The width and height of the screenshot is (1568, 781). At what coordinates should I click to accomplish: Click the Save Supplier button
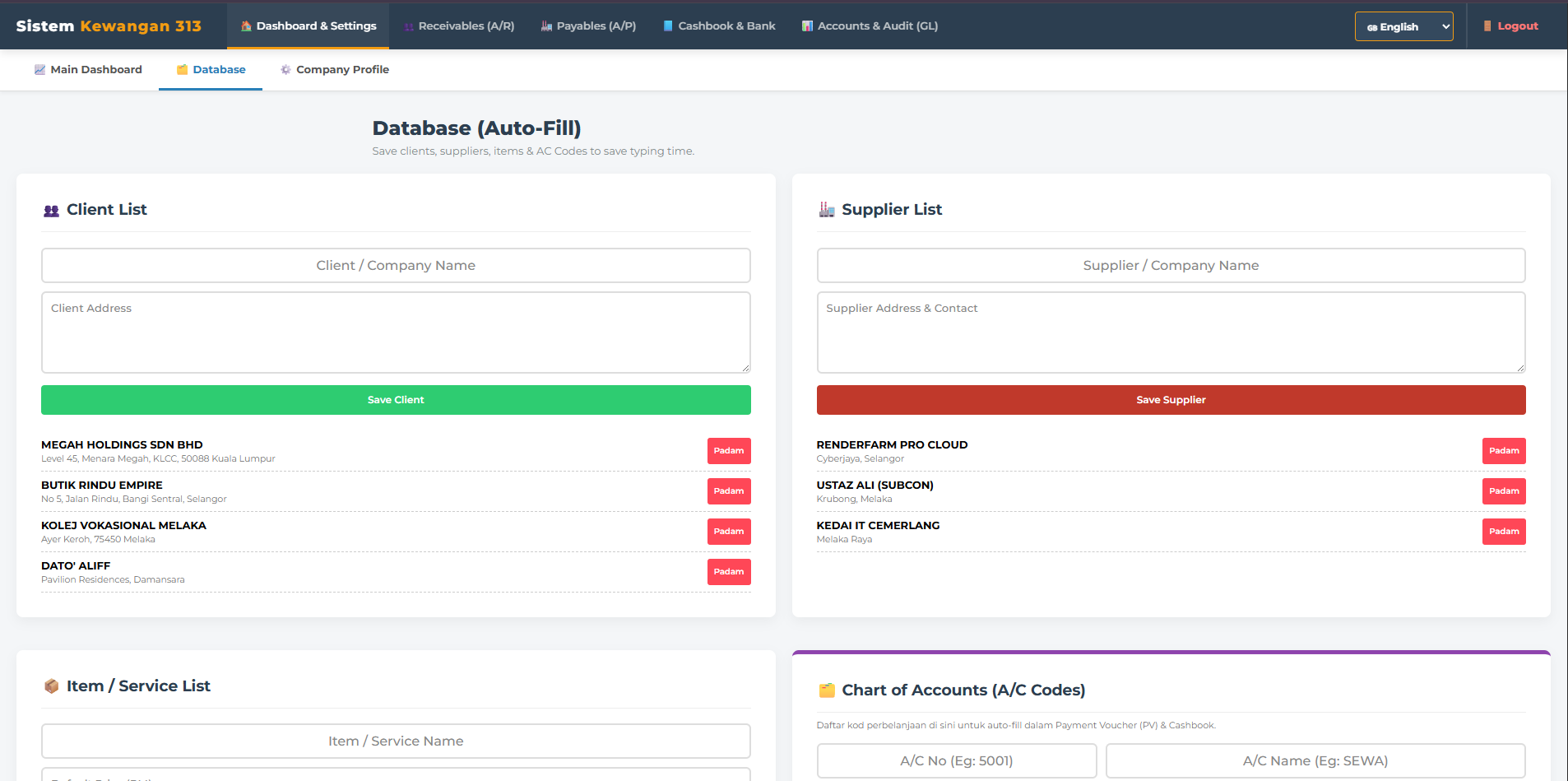point(1171,399)
